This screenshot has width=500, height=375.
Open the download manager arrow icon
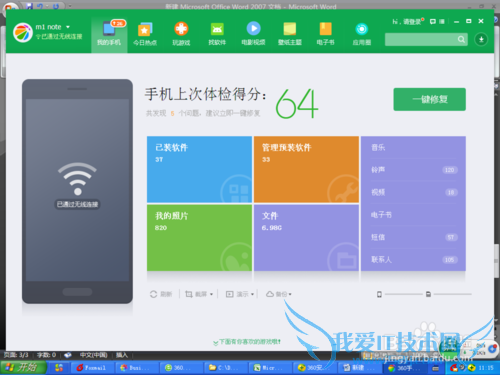[481, 39]
